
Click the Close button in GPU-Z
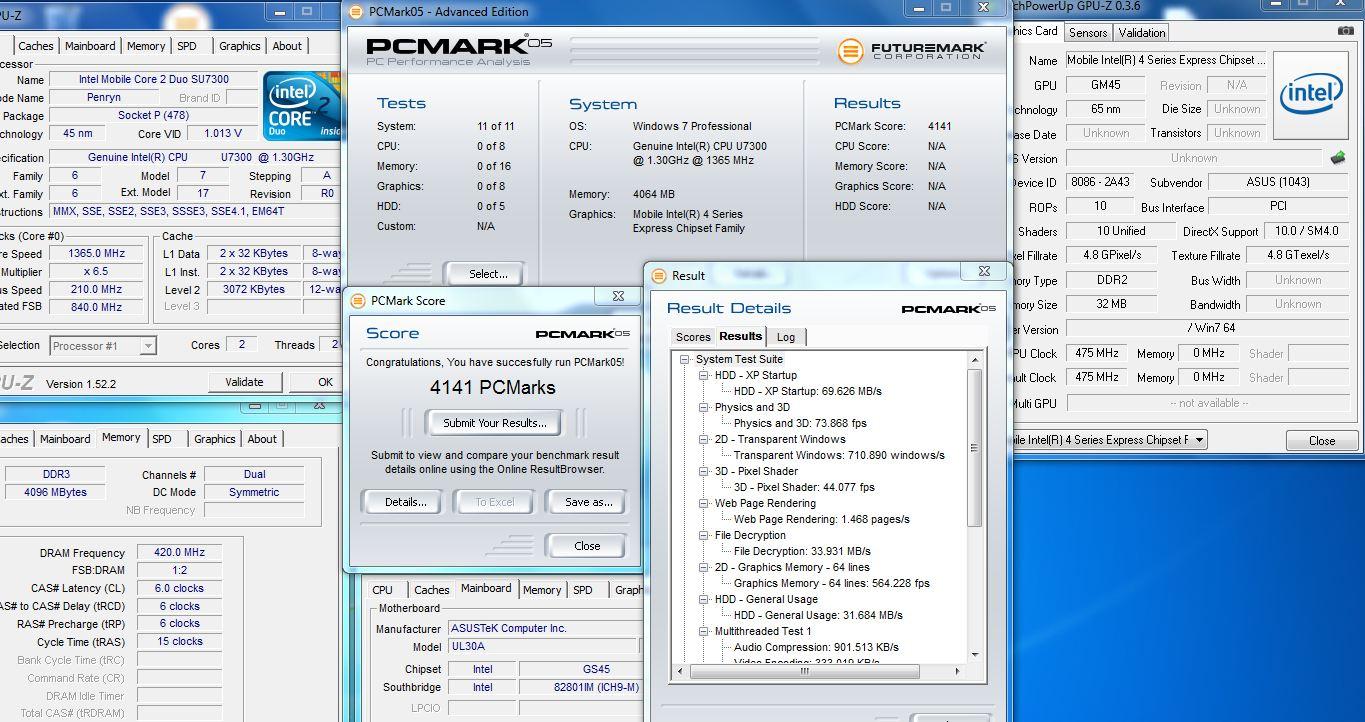point(1322,440)
